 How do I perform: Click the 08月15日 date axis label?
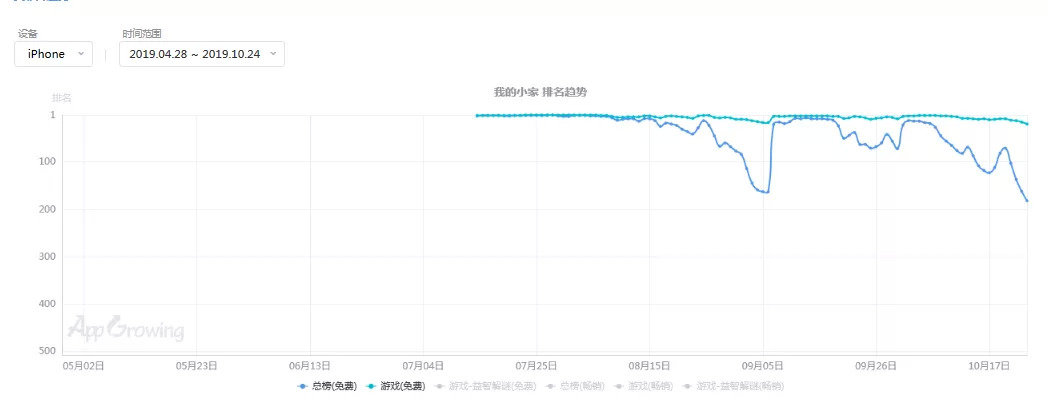point(650,366)
